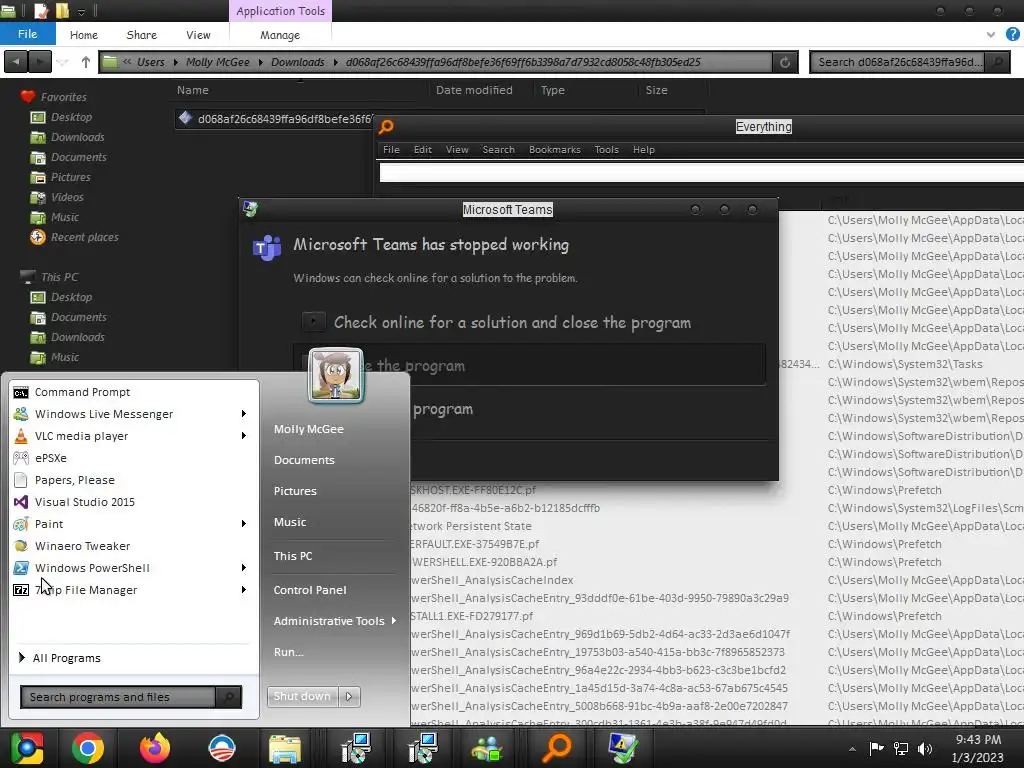Launch ePSXe emulator
Viewport: 1024px width, 768px height.
50,458
